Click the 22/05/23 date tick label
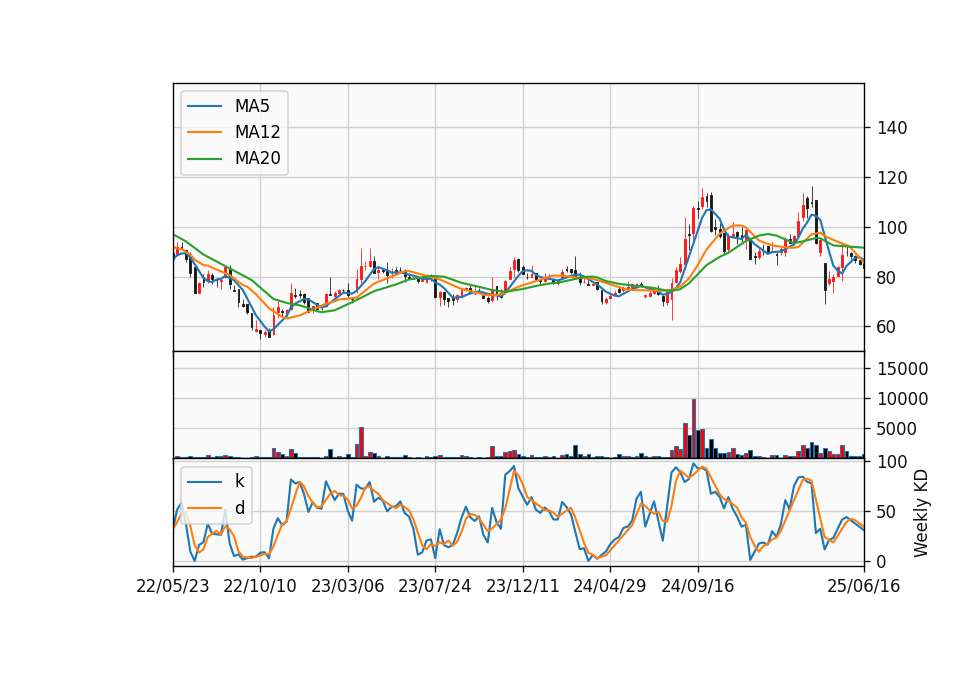The image size is (960, 690). [173, 586]
